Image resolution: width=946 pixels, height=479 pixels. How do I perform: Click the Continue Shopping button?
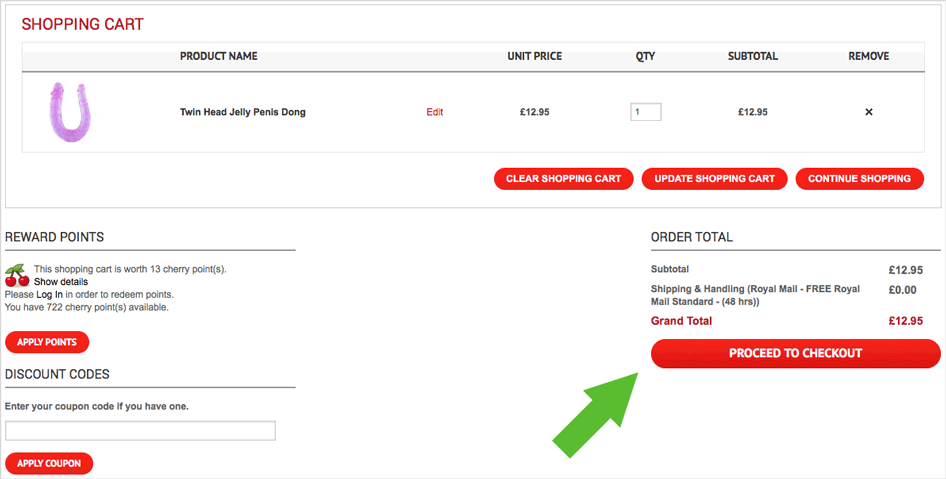coord(859,179)
